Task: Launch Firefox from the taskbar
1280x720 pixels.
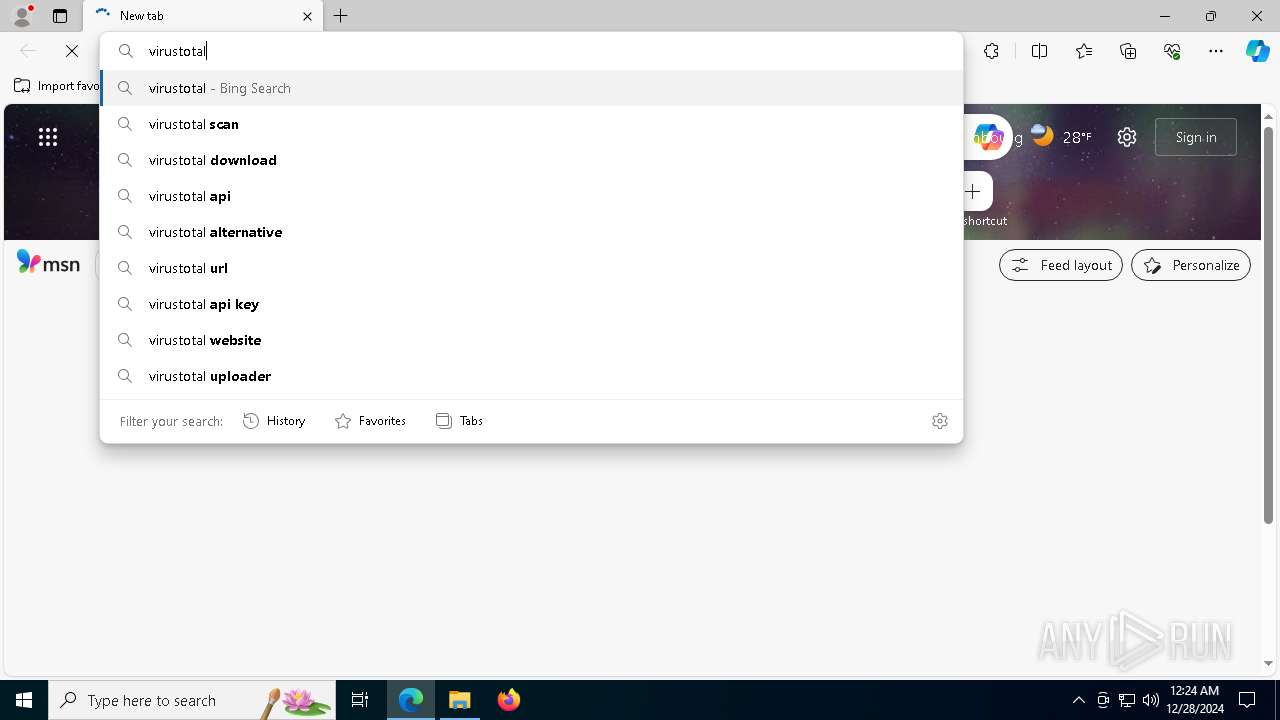Action: coord(509,700)
